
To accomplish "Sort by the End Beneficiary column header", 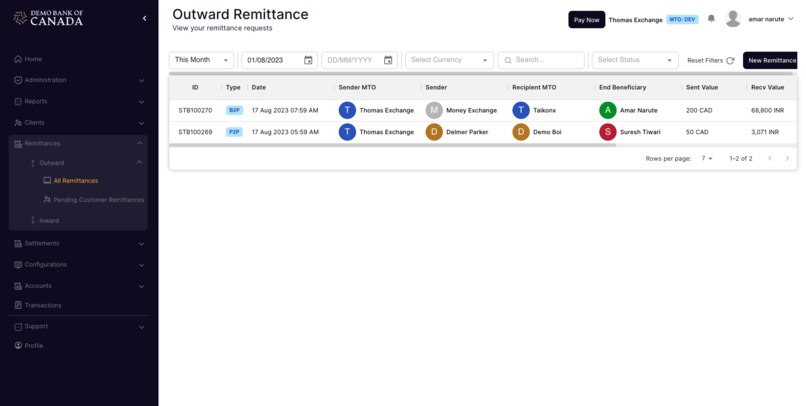I will [622, 87].
